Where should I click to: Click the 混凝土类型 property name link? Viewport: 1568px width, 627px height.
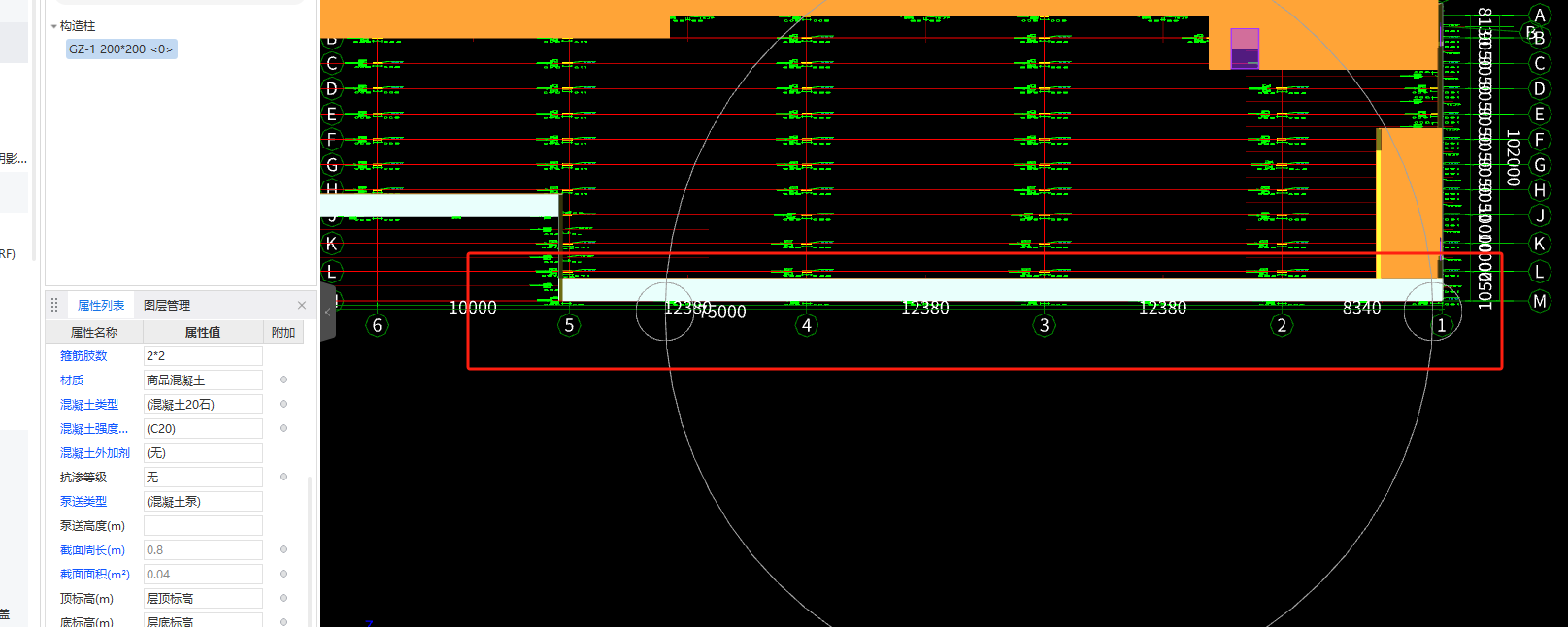(89, 405)
